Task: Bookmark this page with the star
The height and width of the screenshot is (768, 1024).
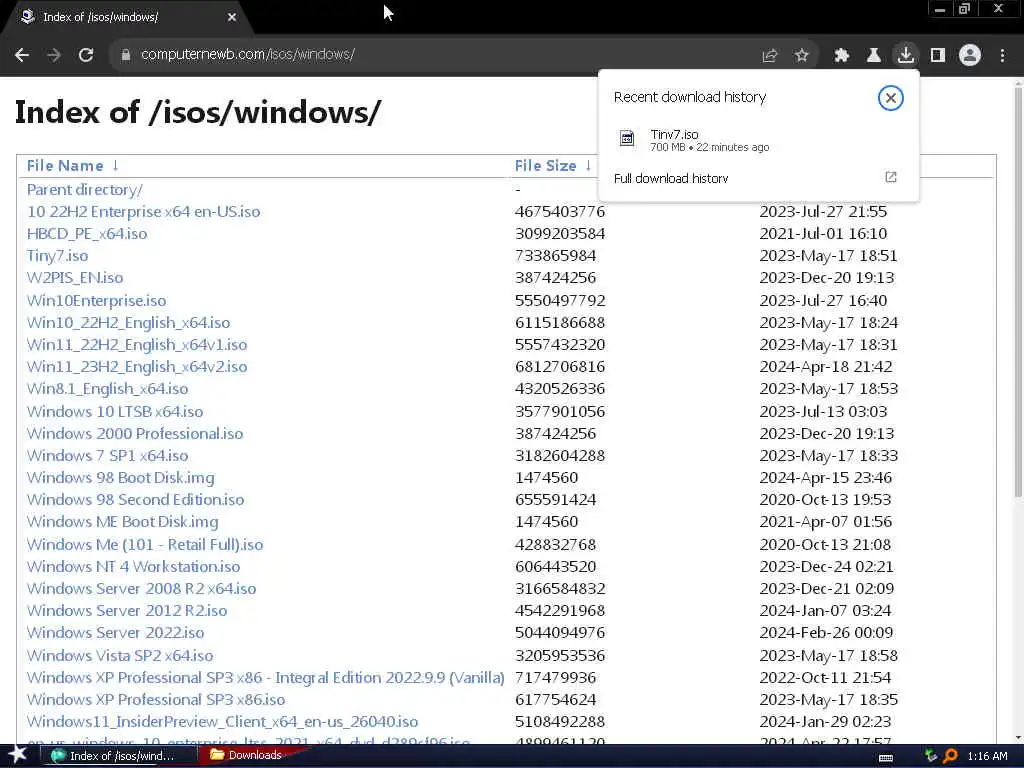Action: point(802,56)
